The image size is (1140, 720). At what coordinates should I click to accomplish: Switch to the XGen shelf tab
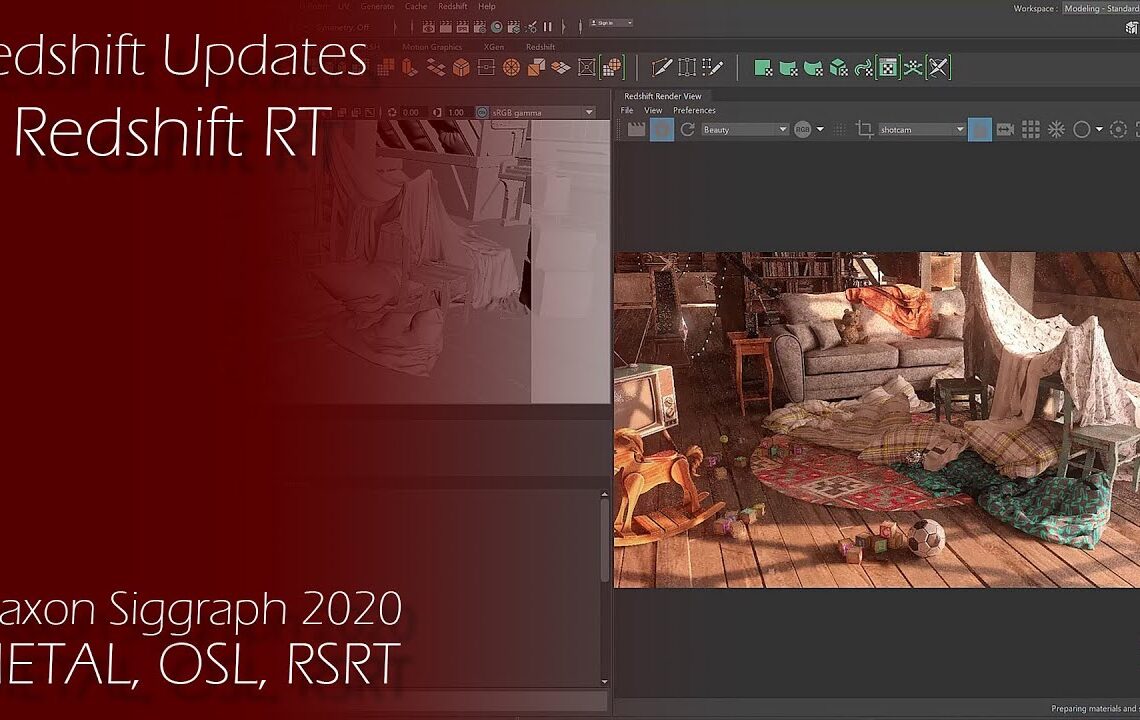[x=495, y=47]
